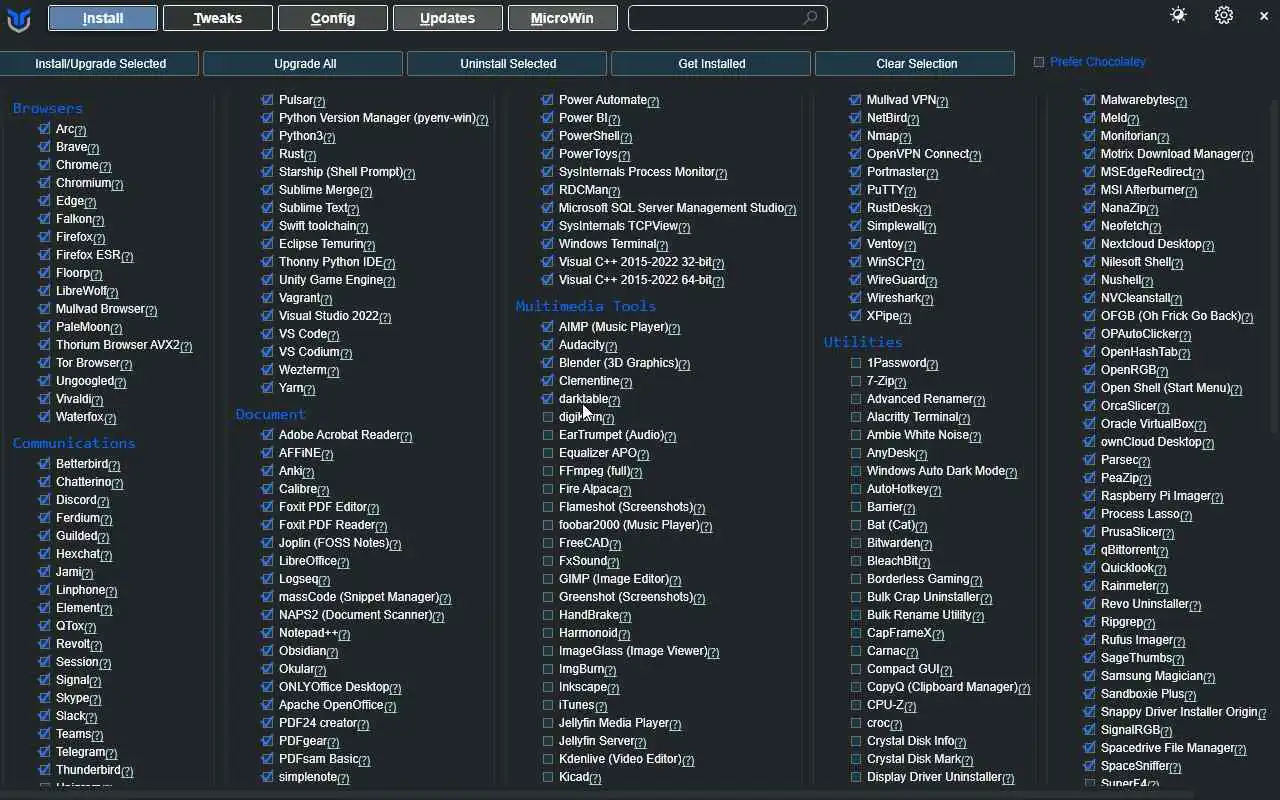The image size is (1280, 800).
Task: Click the Kdenlive (Video Editor) label
Action: pyautogui.click(x=620, y=759)
